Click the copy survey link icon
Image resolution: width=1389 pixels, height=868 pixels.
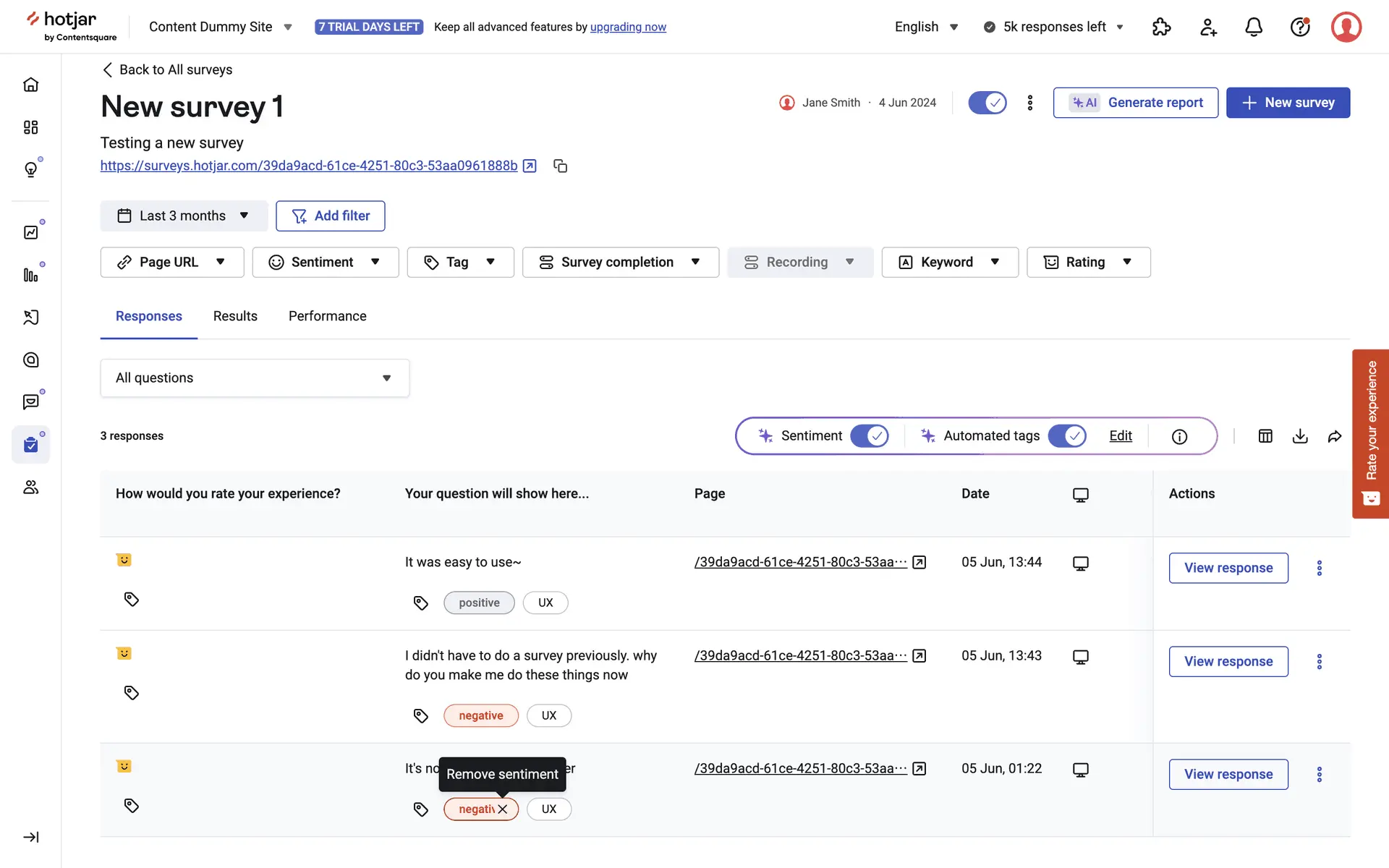click(560, 166)
